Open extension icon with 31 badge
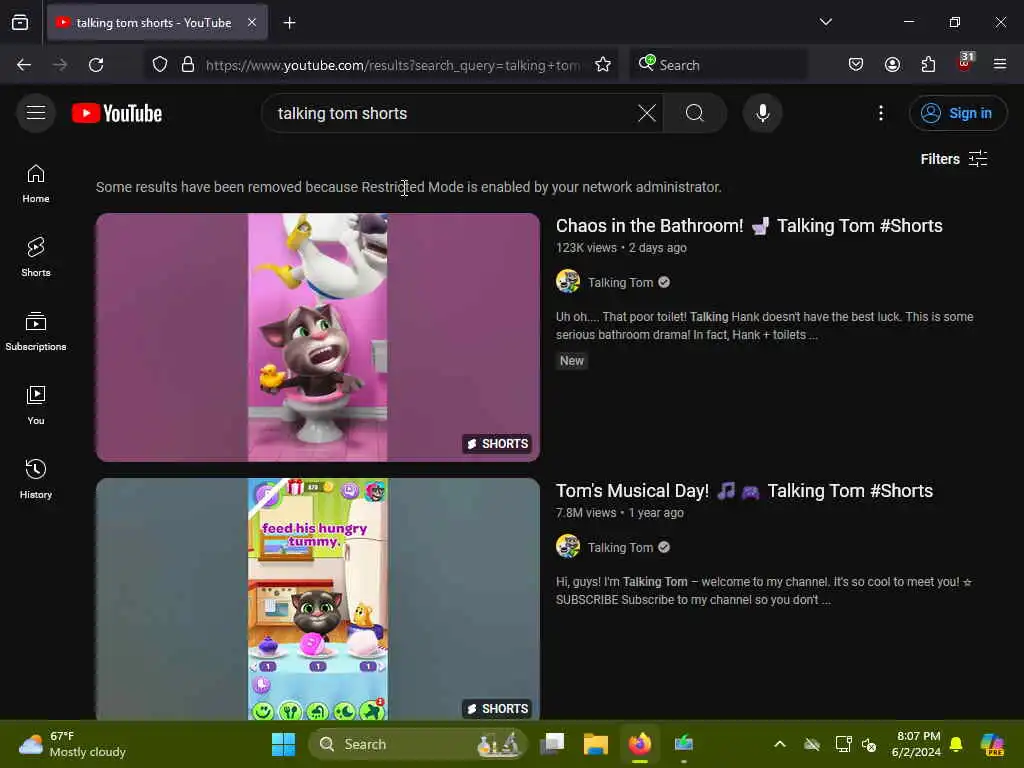Image resolution: width=1024 pixels, height=768 pixels. (965, 63)
